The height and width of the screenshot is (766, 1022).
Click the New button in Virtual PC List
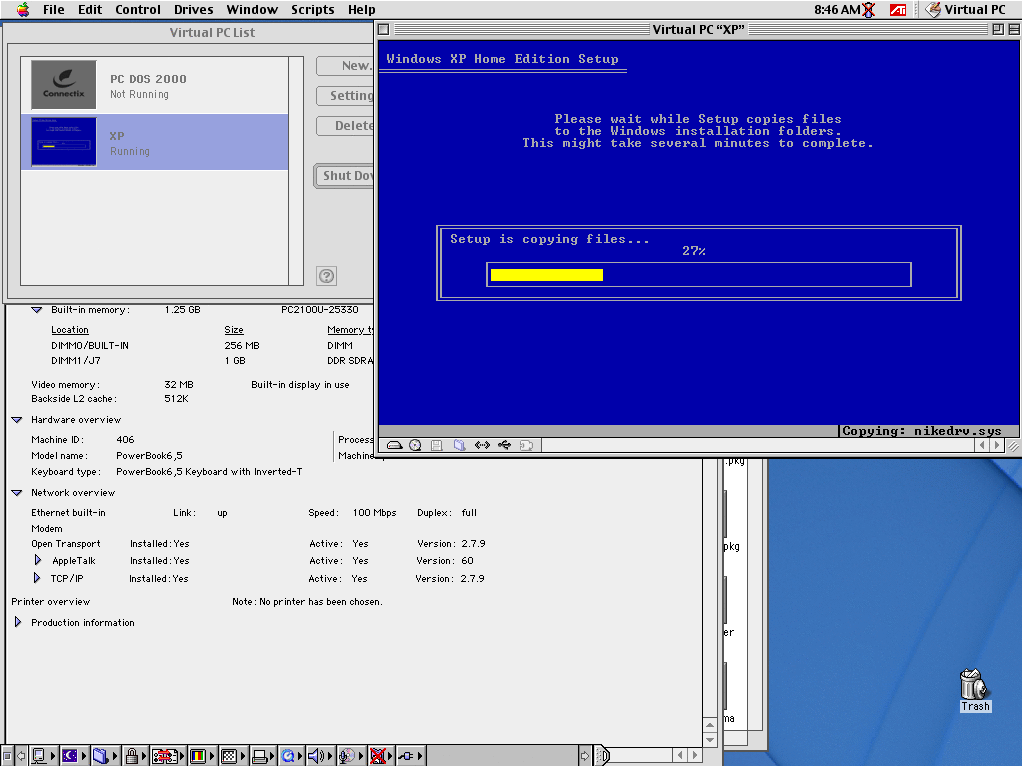(345, 66)
